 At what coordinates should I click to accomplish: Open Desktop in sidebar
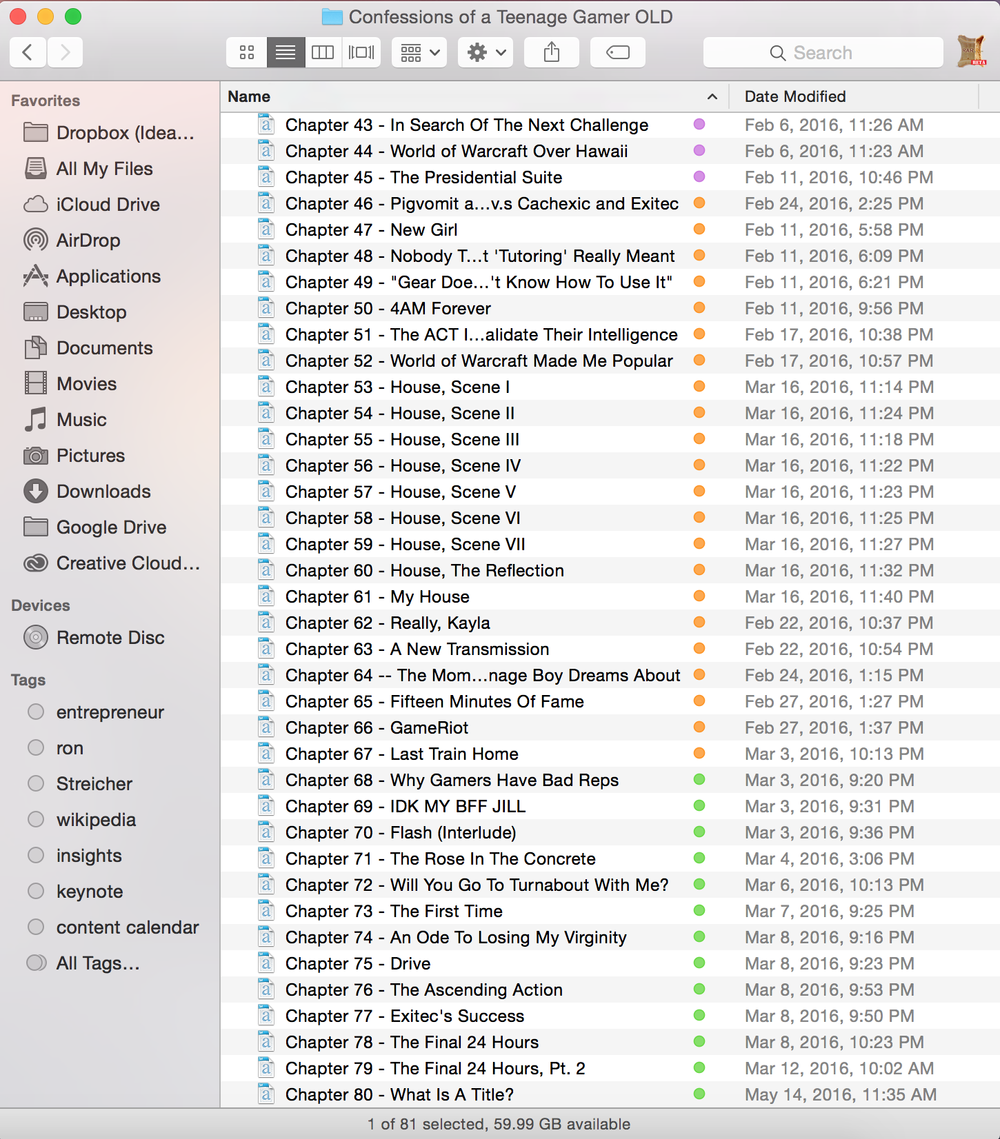pyautogui.click(x=110, y=312)
